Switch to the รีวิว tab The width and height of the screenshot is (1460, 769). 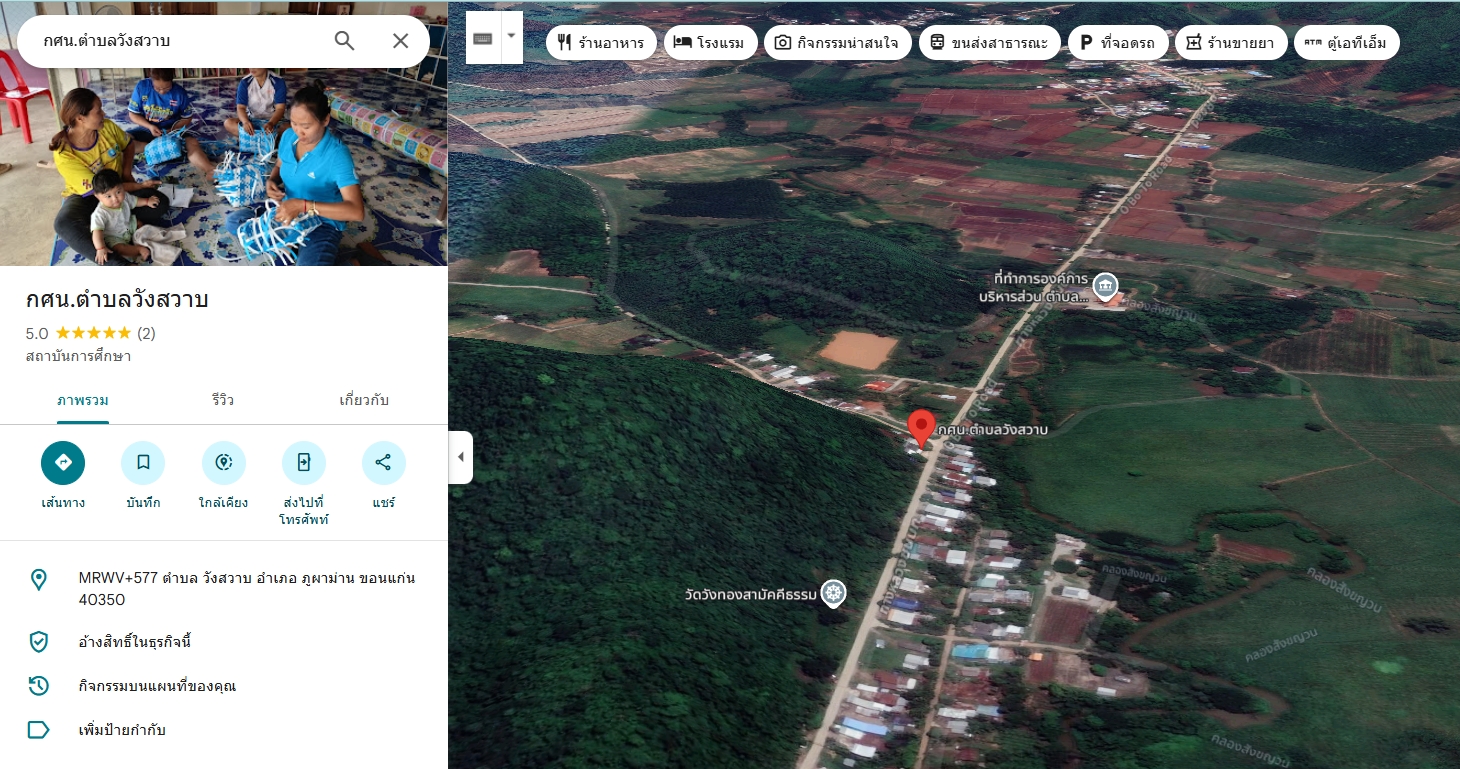[x=223, y=400]
